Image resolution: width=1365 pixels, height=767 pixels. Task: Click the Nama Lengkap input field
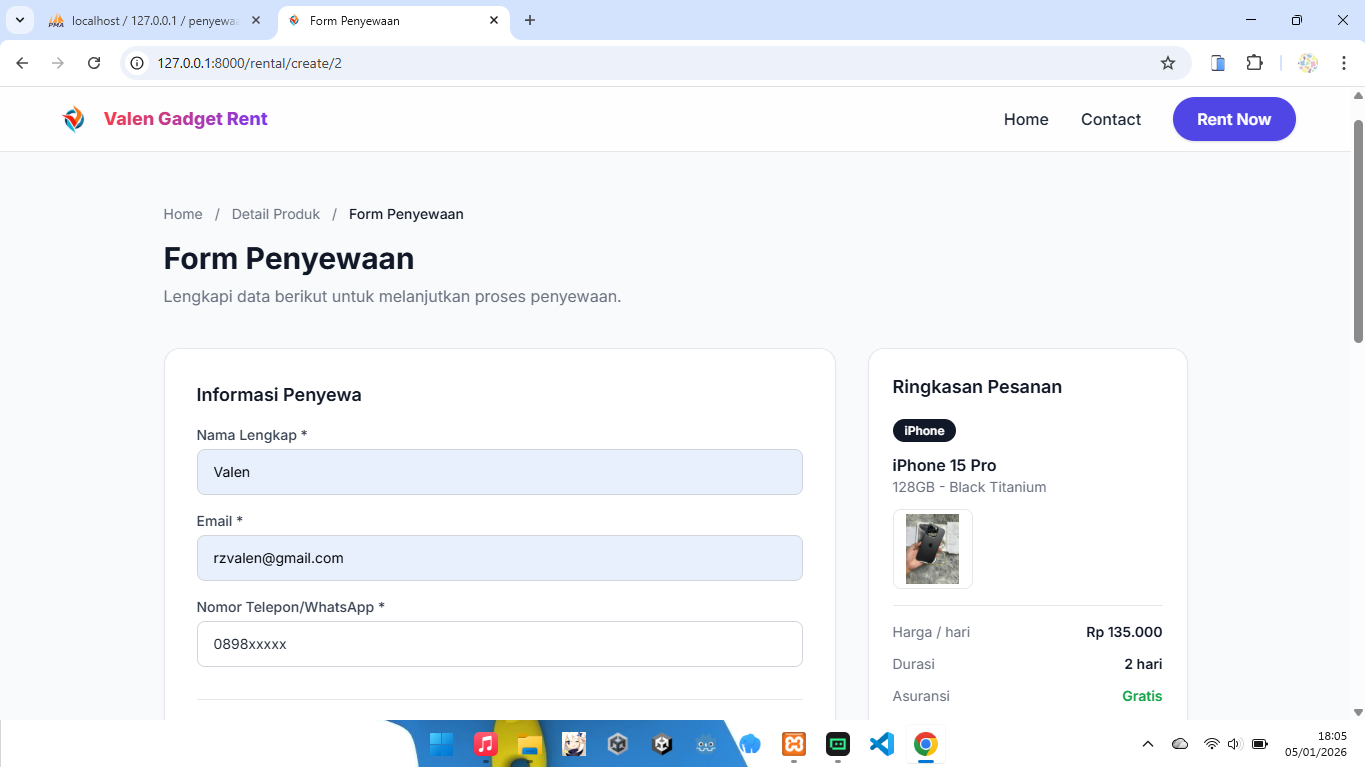(499, 472)
